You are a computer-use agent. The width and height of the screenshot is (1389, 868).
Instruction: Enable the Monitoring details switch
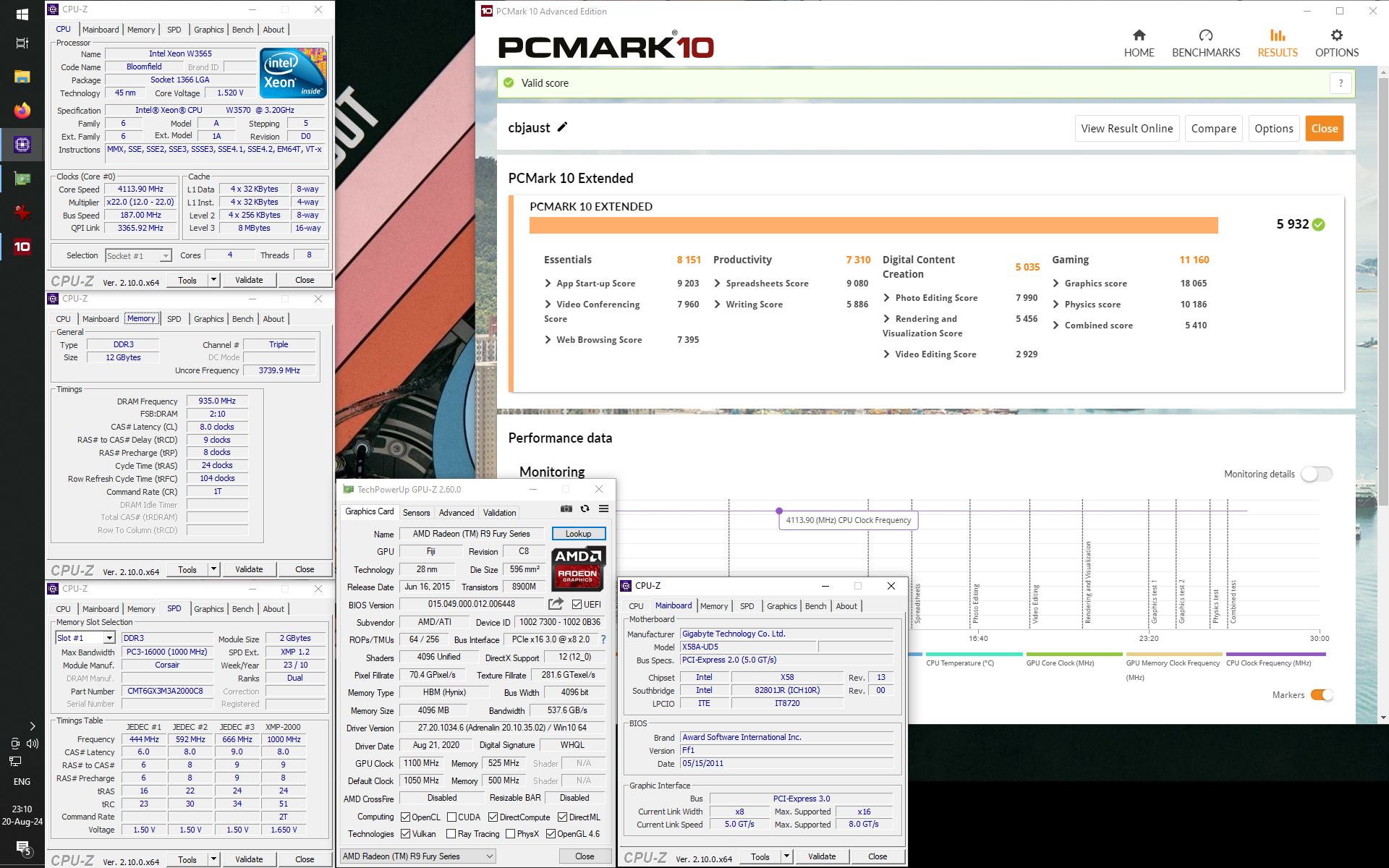pos(1316,474)
